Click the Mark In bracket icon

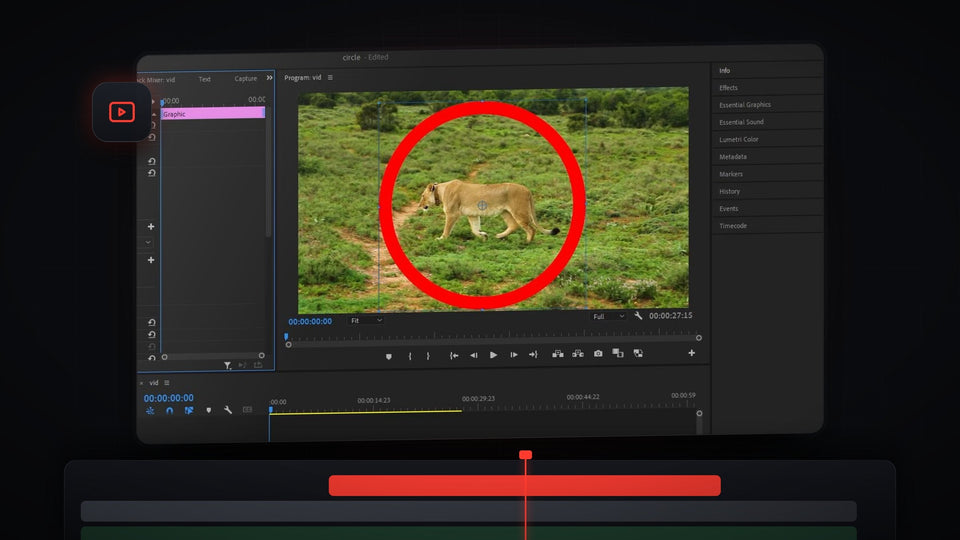pos(410,356)
